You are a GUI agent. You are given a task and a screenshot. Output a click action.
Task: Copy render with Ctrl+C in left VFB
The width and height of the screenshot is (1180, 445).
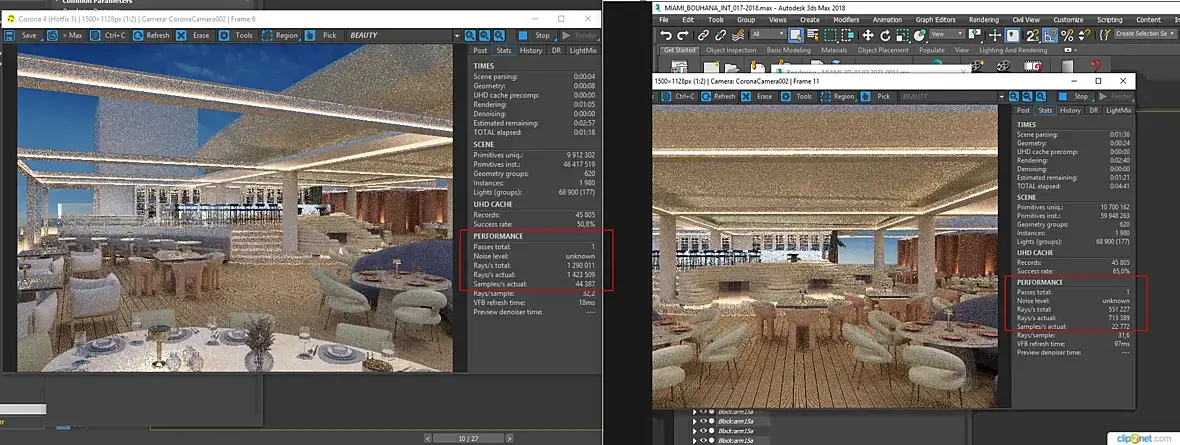coord(109,35)
